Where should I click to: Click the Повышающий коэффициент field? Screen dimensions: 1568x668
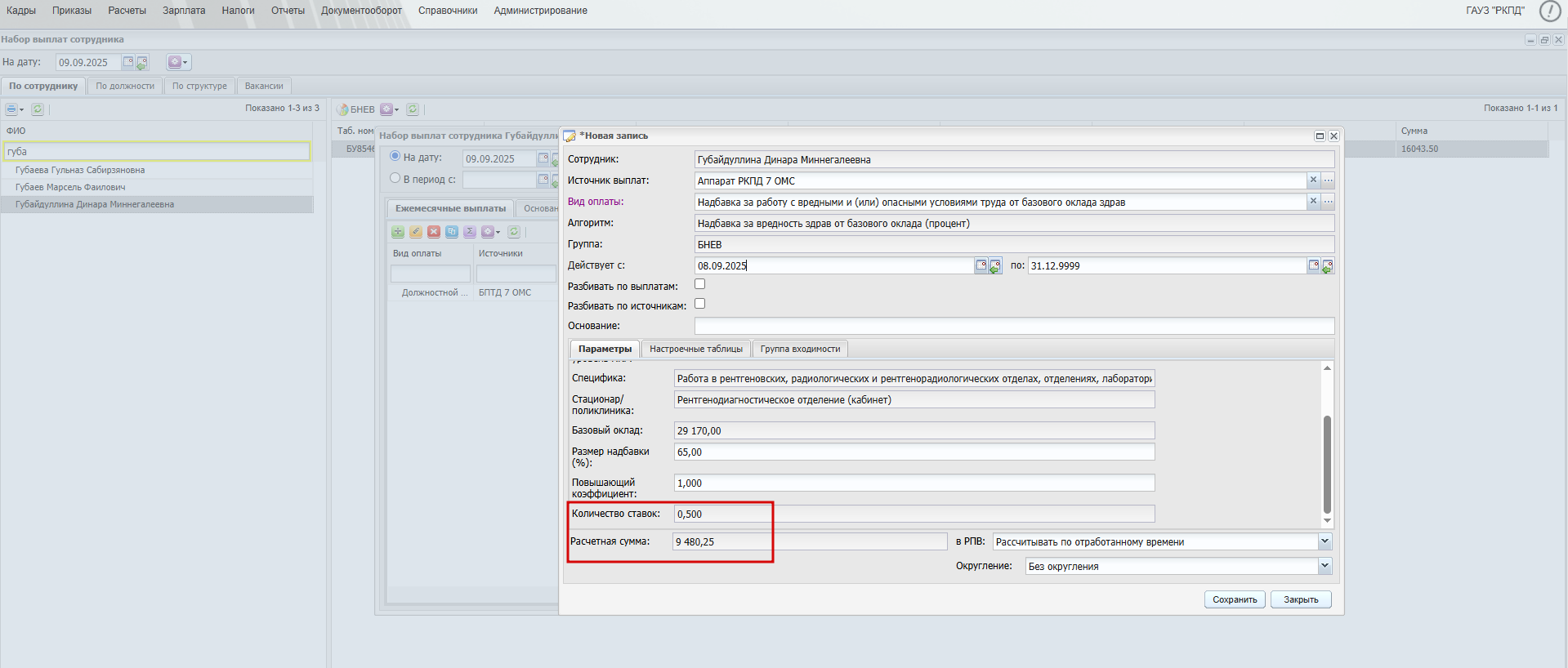pyautogui.click(x=914, y=483)
